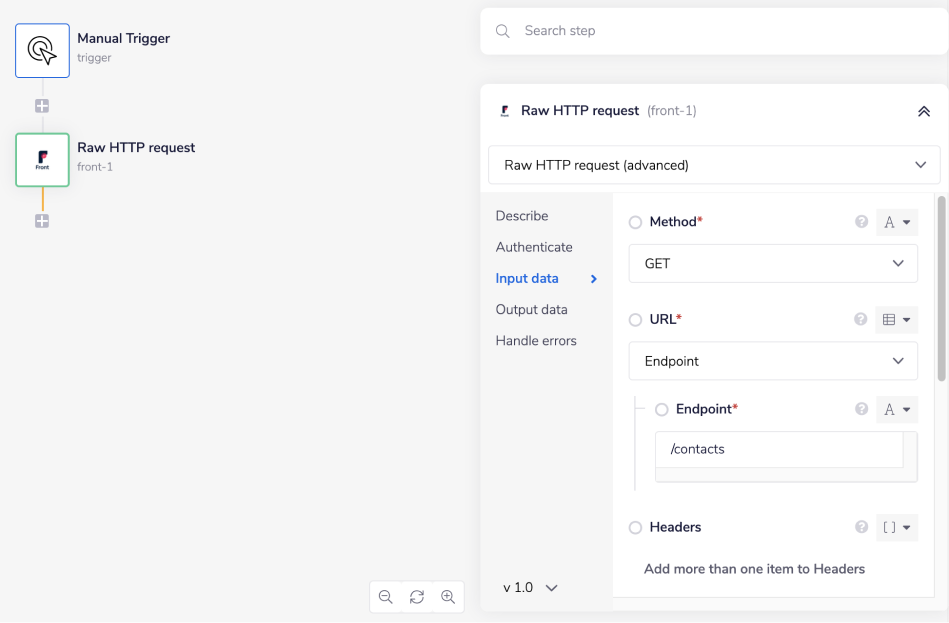Select the Front Raw HTTP request node
Image resolution: width=949 pixels, height=623 pixels.
(x=42, y=160)
